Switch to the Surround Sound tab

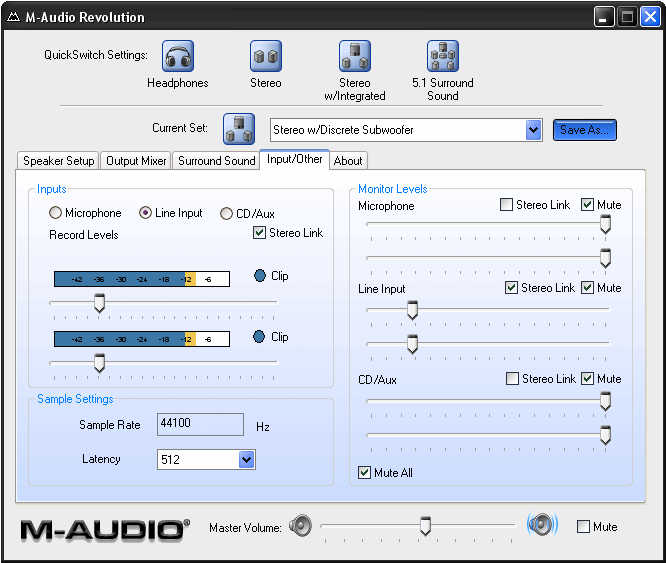click(216, 161)
